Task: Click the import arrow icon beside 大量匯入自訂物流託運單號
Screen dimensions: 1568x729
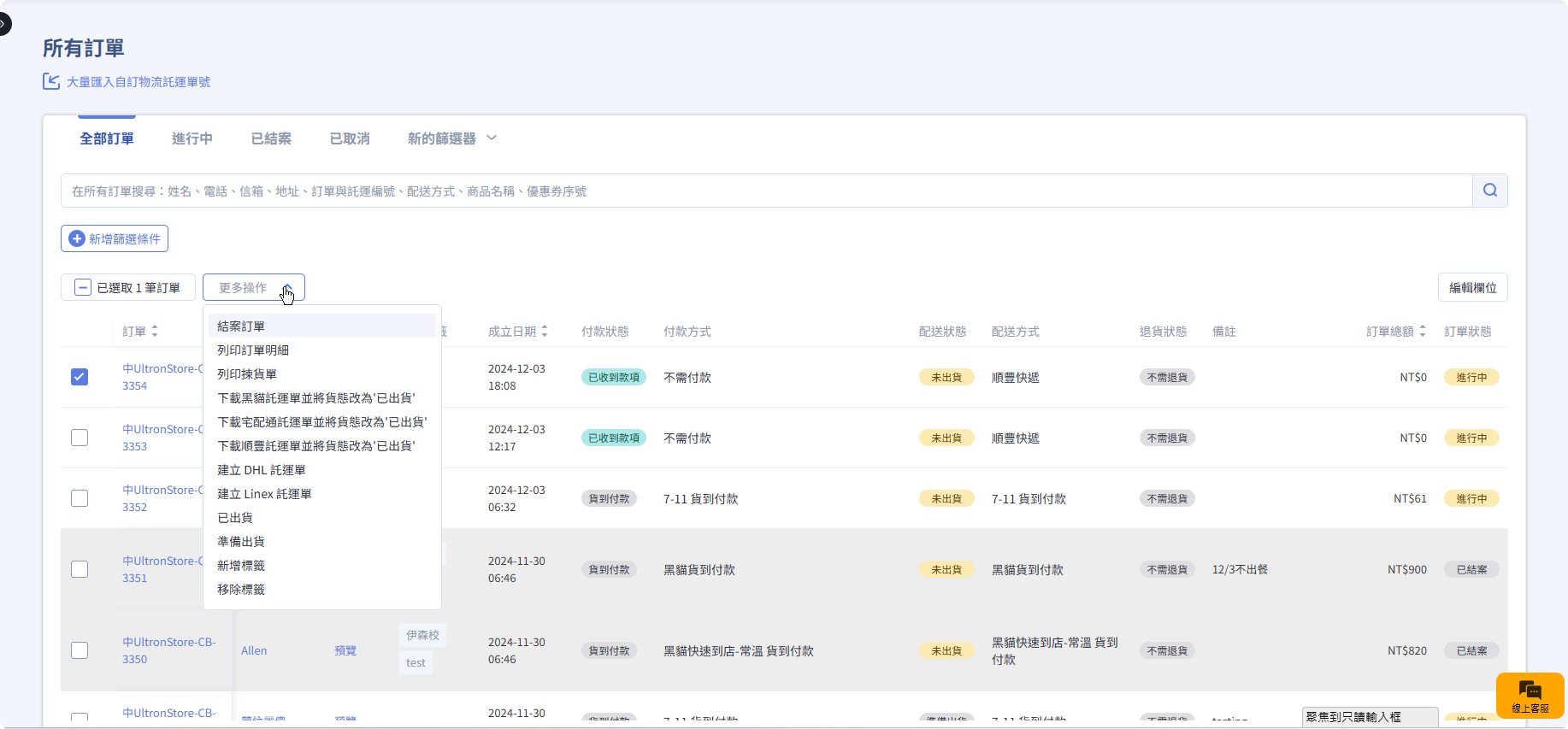Action: (51, 81)
